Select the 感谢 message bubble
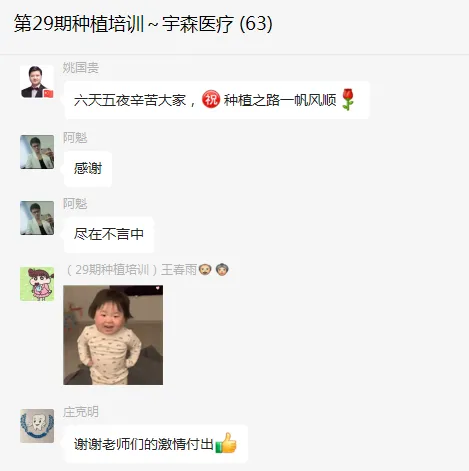The image size is (469, 471). pos(88,169)
